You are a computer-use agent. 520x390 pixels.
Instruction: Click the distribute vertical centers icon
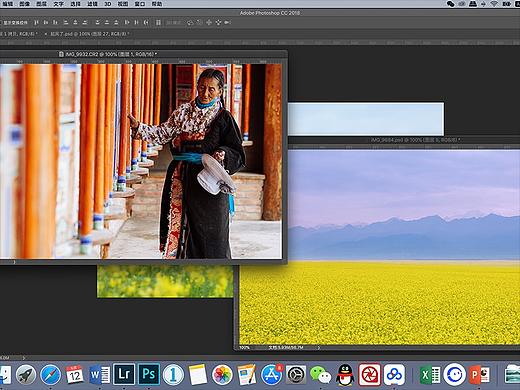(107, 22)
